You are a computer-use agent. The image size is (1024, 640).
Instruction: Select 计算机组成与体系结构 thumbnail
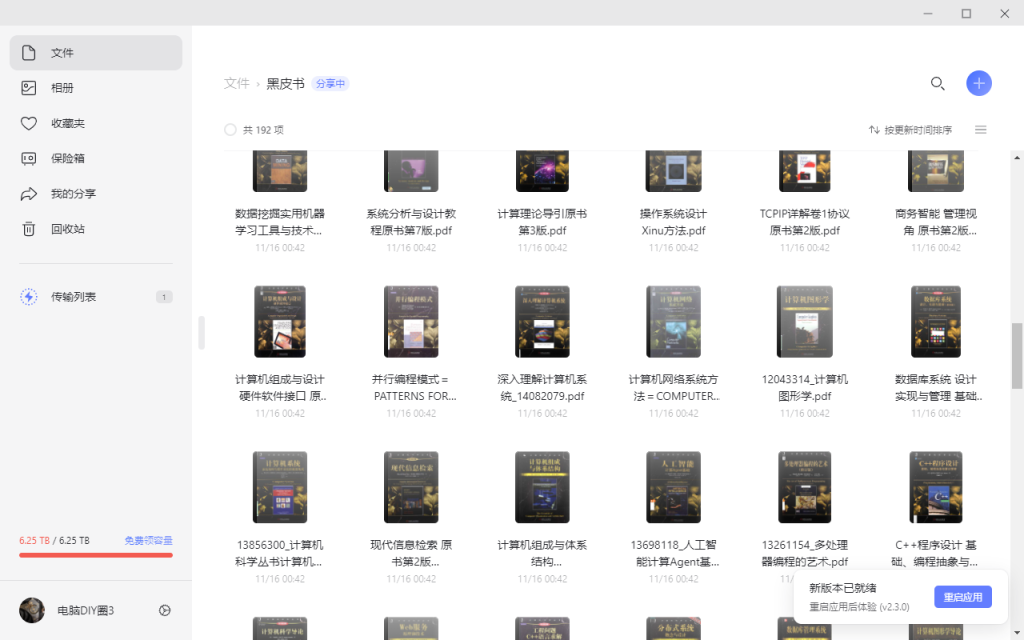542,487
